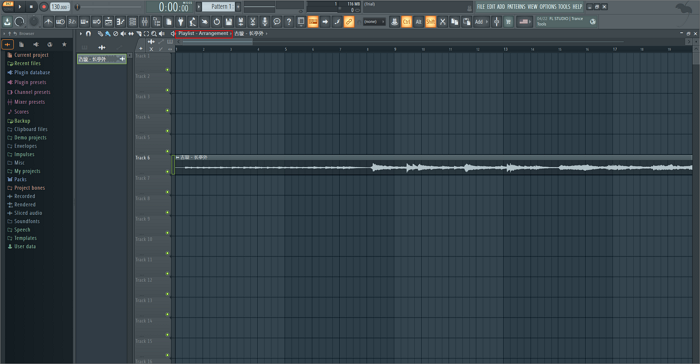Click the microphone recording icon

tap(265, 21)
